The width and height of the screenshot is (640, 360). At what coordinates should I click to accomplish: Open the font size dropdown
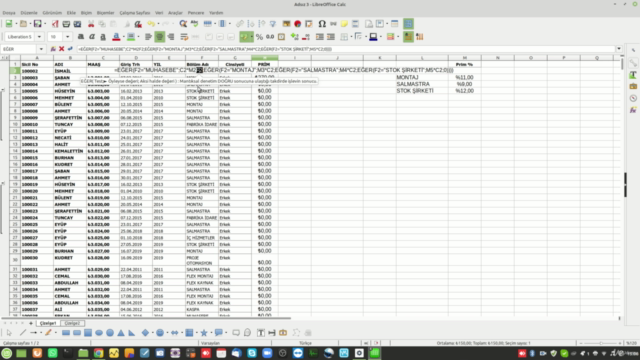click(68, 37)
